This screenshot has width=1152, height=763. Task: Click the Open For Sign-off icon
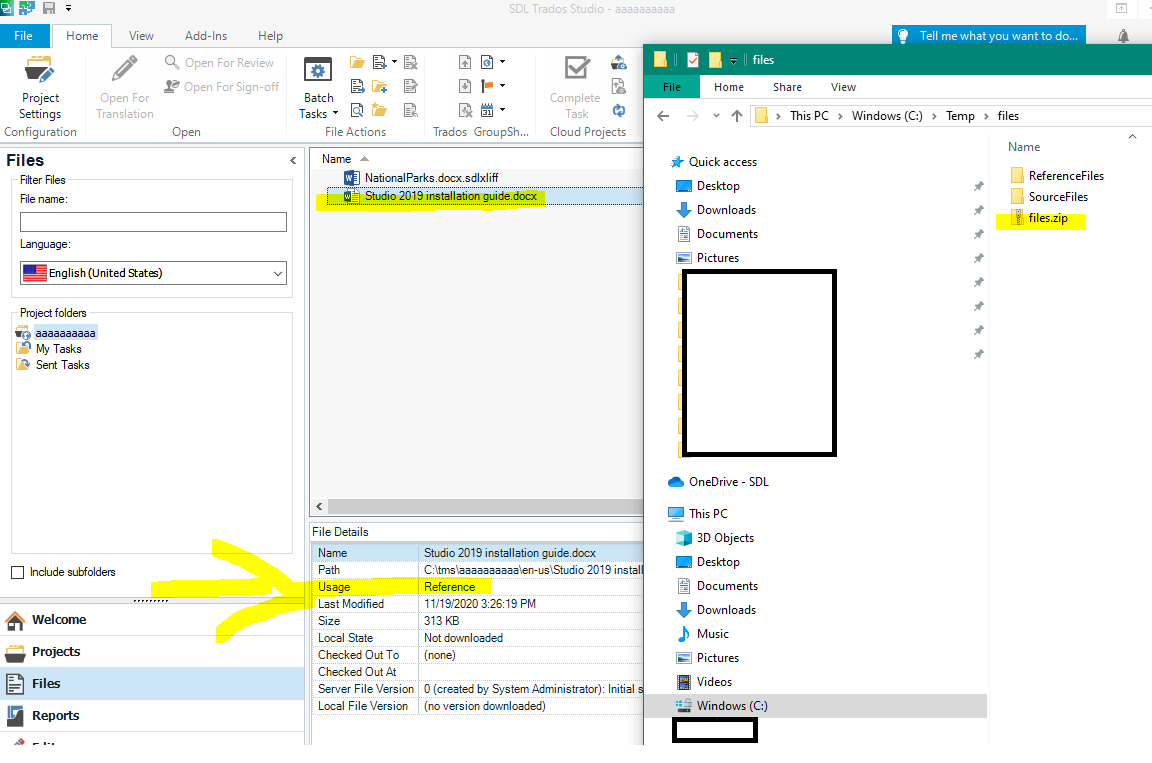[x=172, y=87]
